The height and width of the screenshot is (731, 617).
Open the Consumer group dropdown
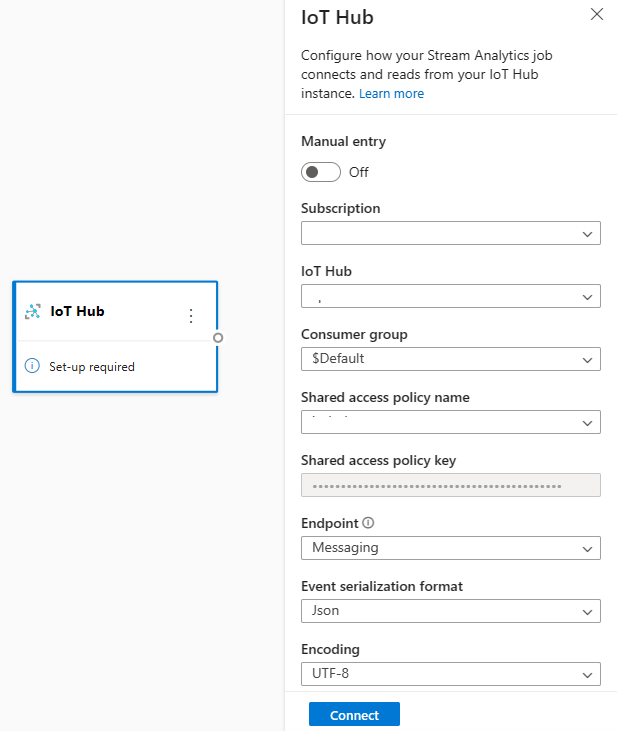coord(451,359)
